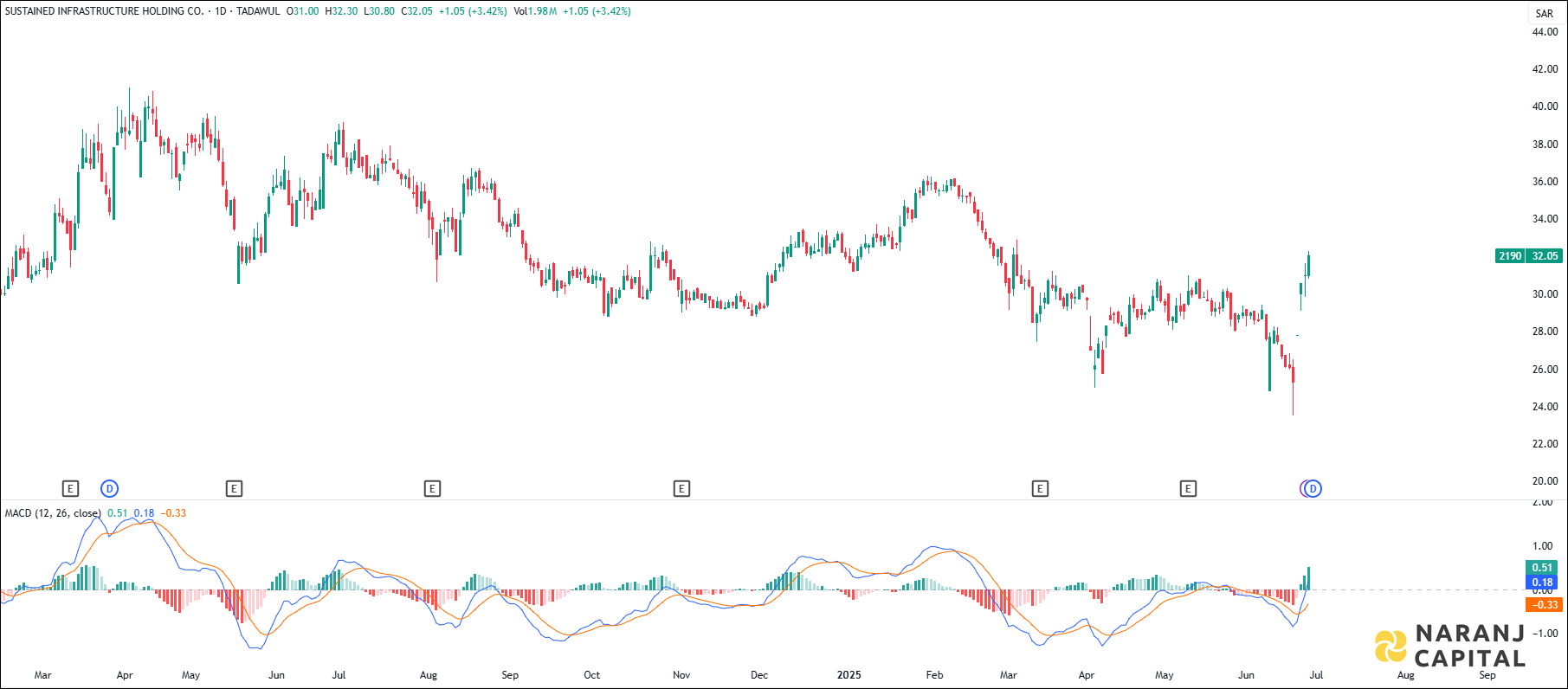Select the low value L30.80

pos(379,11)
